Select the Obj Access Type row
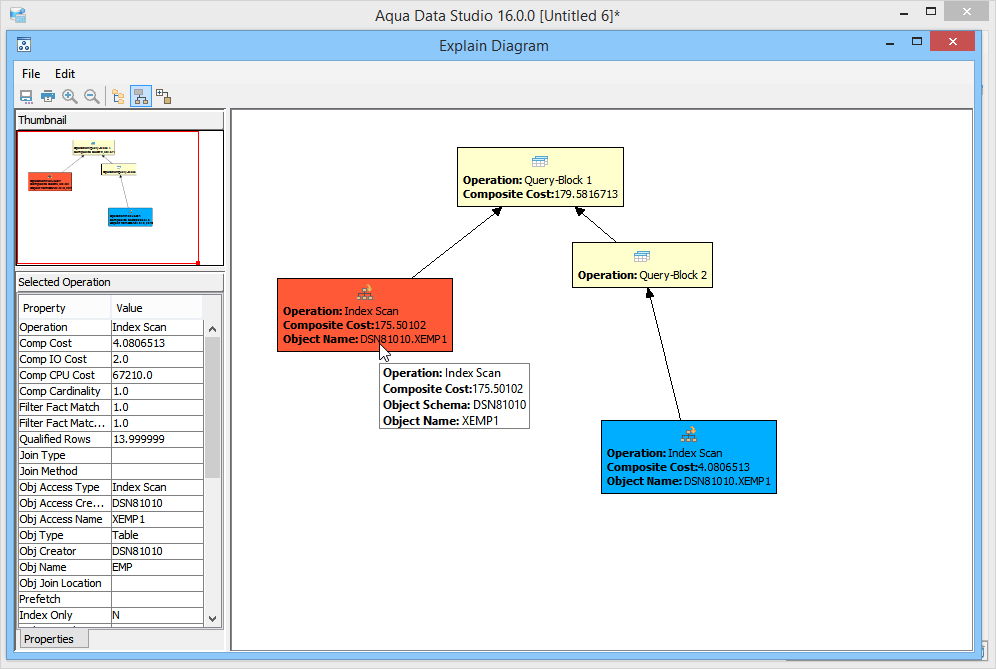This screenshot has height=669, width=996. [x=111, y=487]
